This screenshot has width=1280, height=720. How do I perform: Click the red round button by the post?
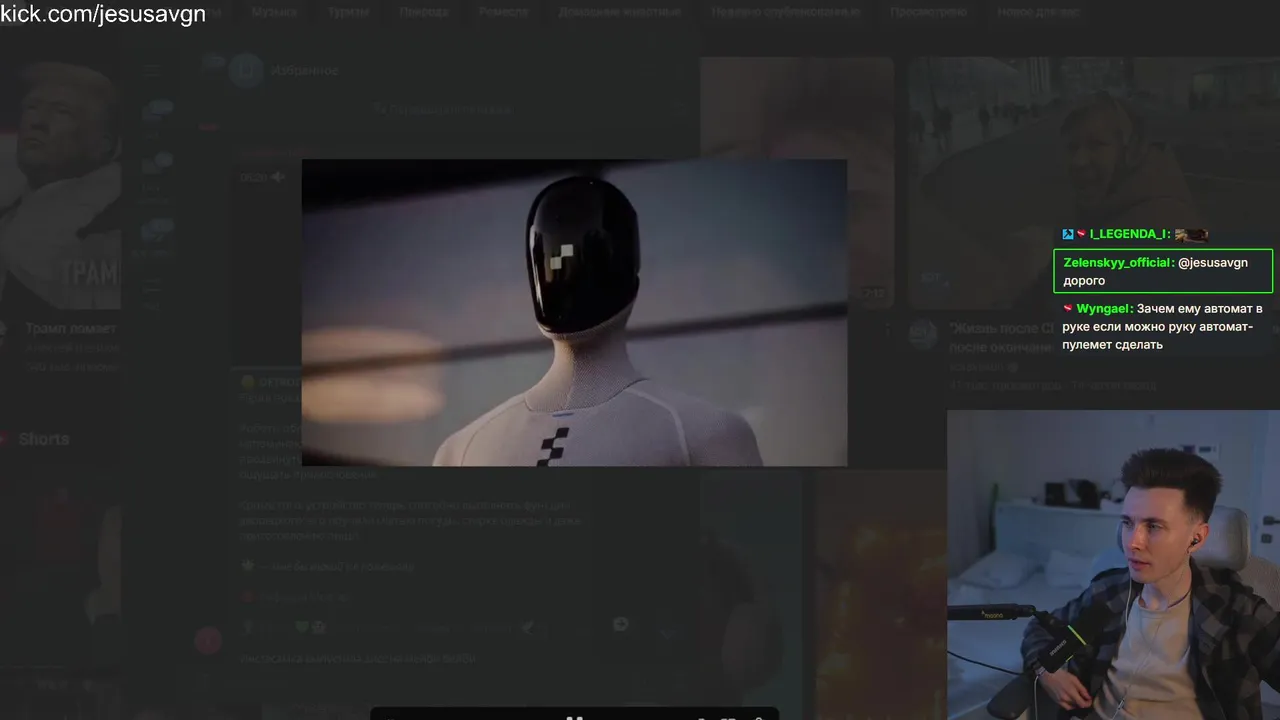pyautogui.click(x=208, y=641)
